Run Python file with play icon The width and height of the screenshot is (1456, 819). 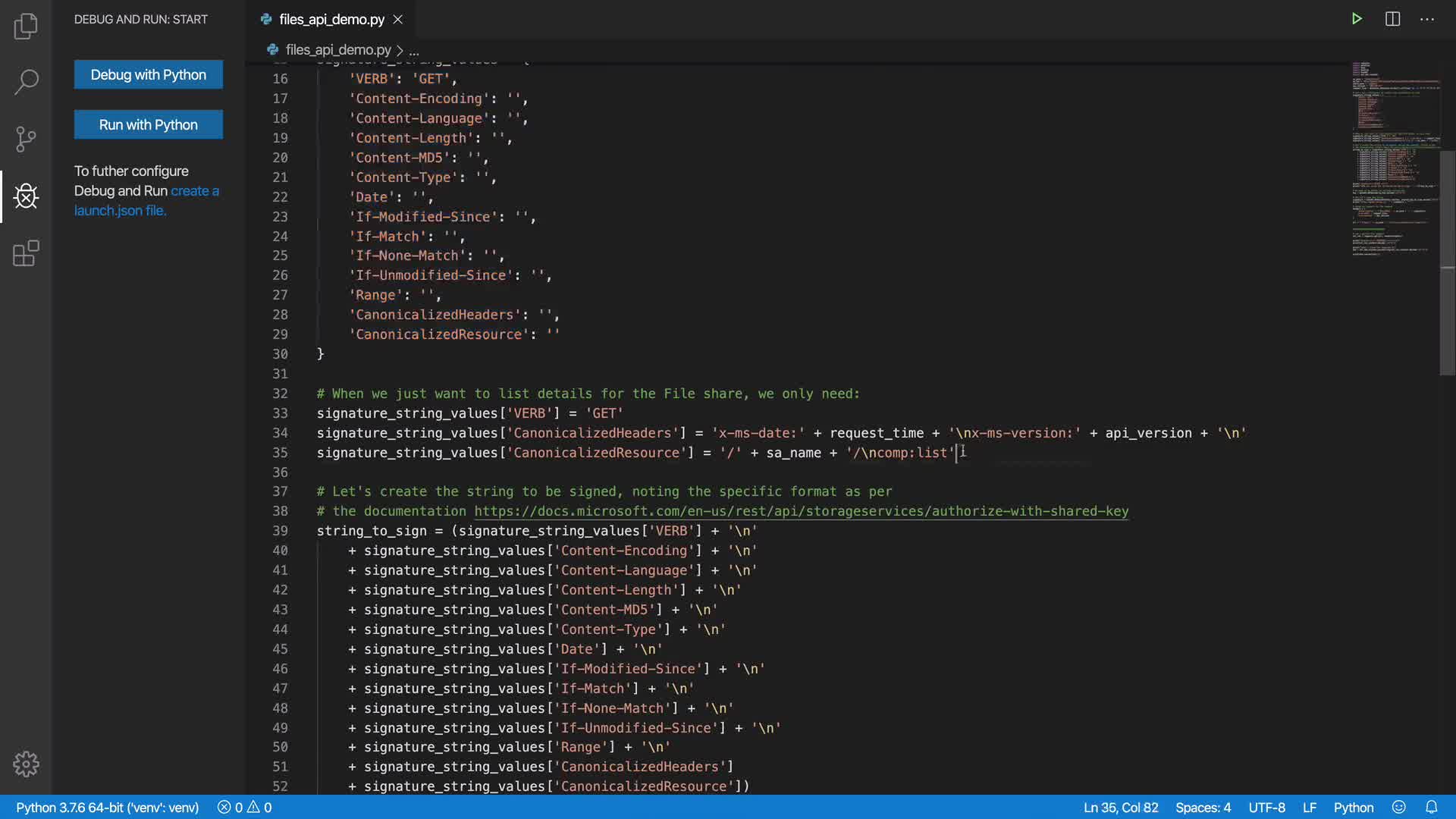[1357, 19]
